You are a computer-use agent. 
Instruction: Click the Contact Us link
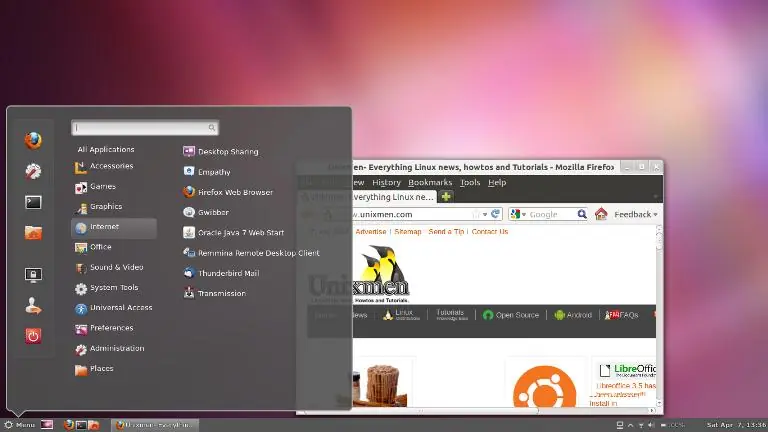pyautogui.click(x=490, y=232)
